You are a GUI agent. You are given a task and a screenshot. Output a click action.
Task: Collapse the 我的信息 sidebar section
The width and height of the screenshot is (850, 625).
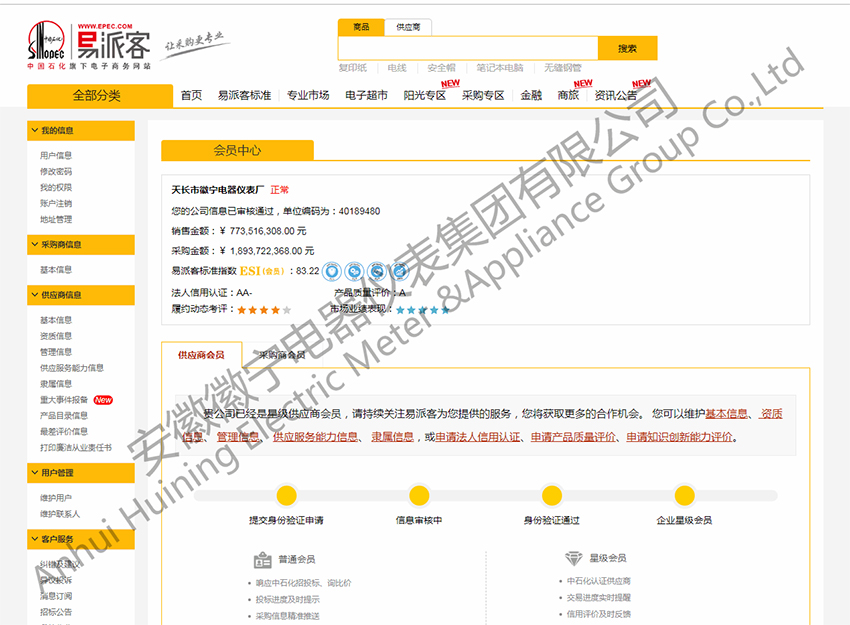(81, 131)
